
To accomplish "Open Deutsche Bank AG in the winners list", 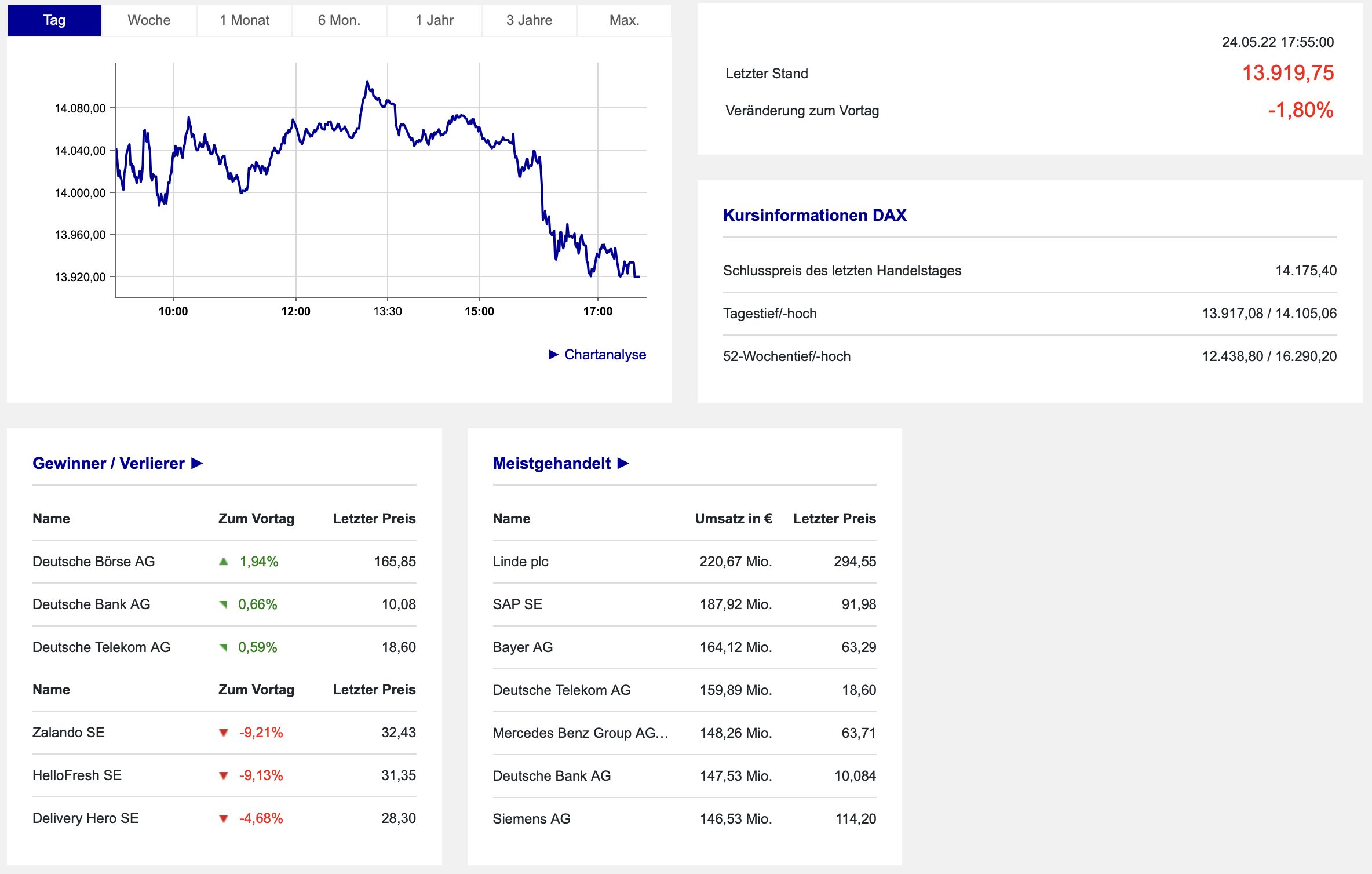I will (x=92, y=604).
